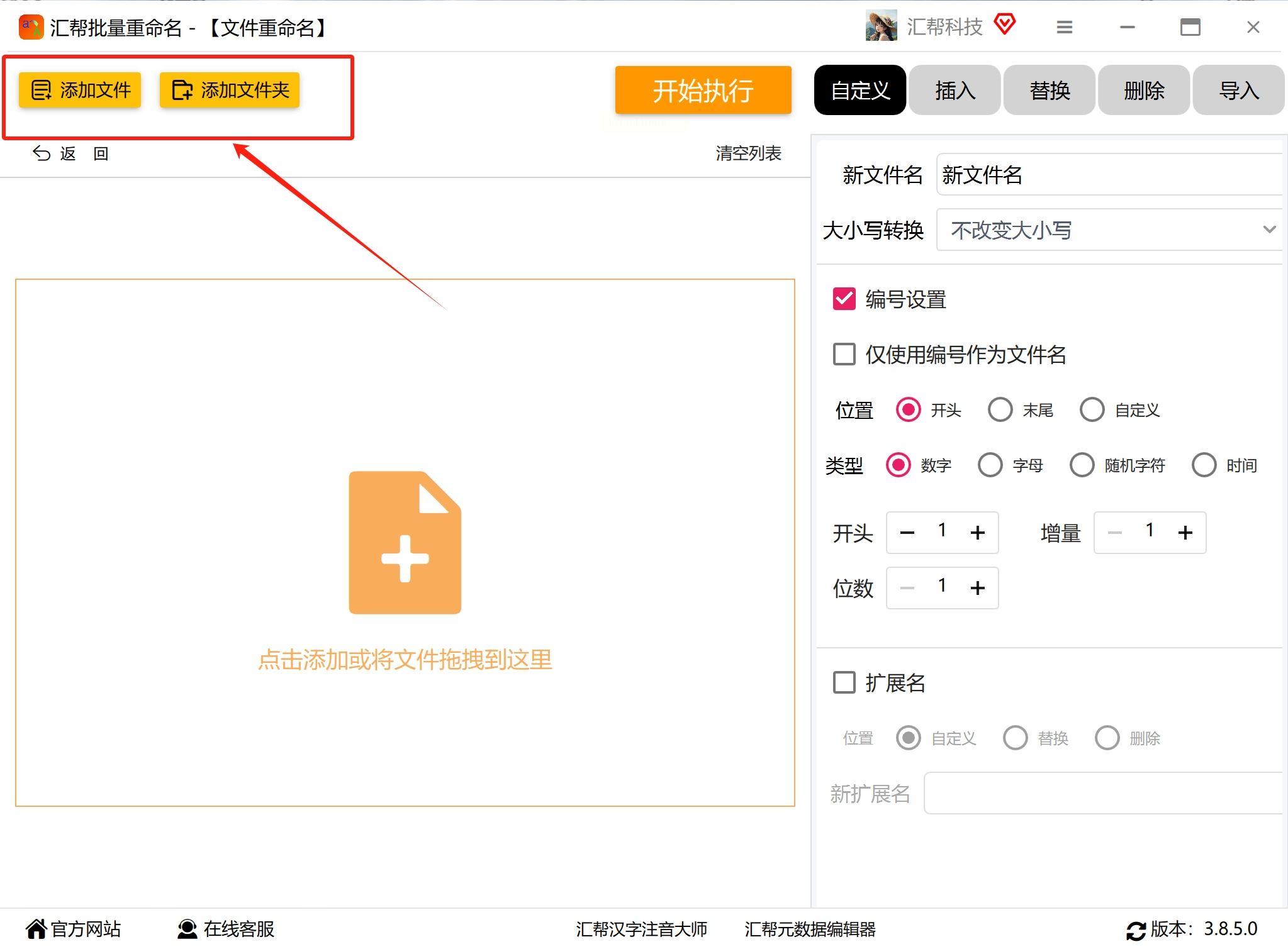1288x949 pixels.
Task: Click the 添加文件夹 button
Action: click(x=230, y=90)
